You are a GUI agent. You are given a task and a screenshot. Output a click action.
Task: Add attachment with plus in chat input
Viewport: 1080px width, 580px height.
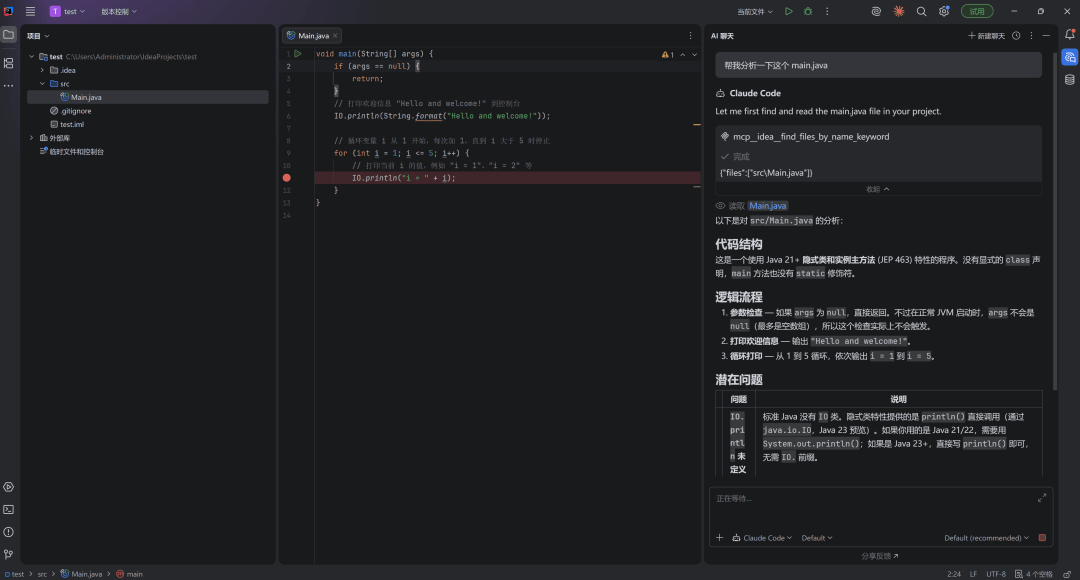(x=719, y=537)
